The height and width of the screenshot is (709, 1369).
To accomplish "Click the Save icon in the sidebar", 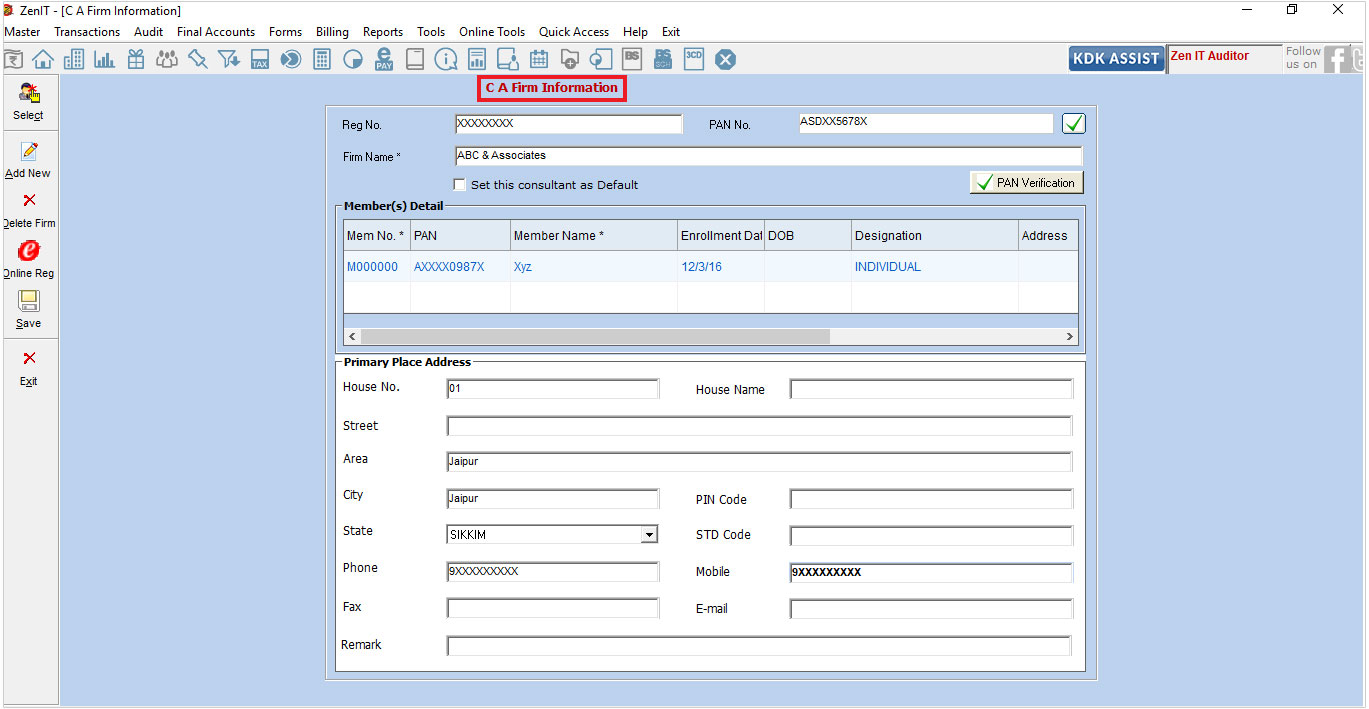I will pos(29,309).
